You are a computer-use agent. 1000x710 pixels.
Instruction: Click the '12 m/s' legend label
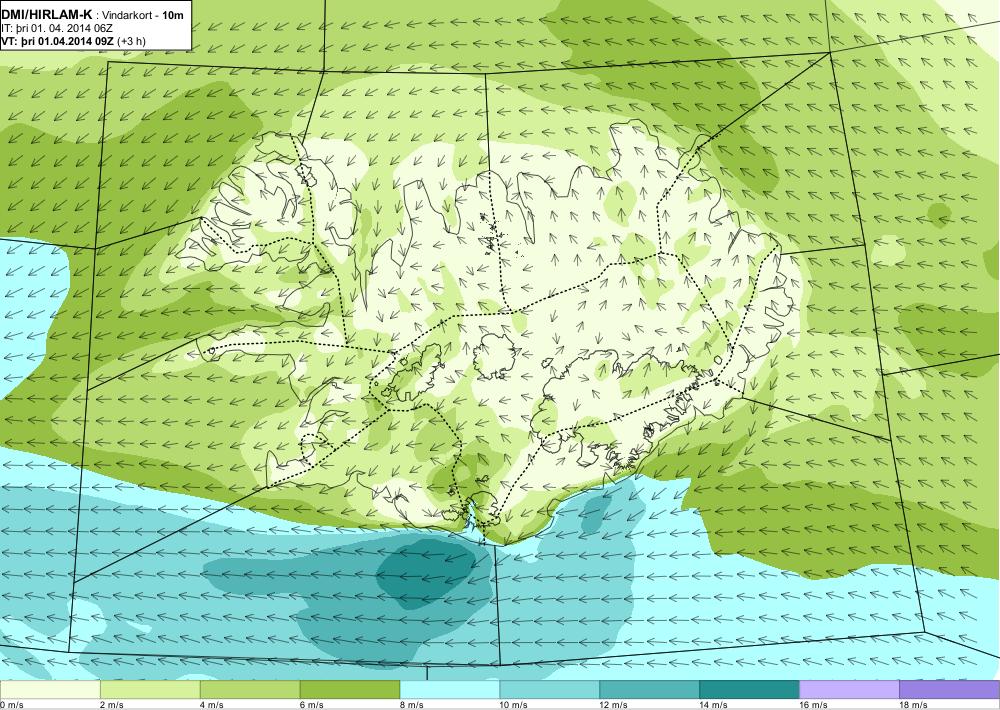(x=614, y=705)
